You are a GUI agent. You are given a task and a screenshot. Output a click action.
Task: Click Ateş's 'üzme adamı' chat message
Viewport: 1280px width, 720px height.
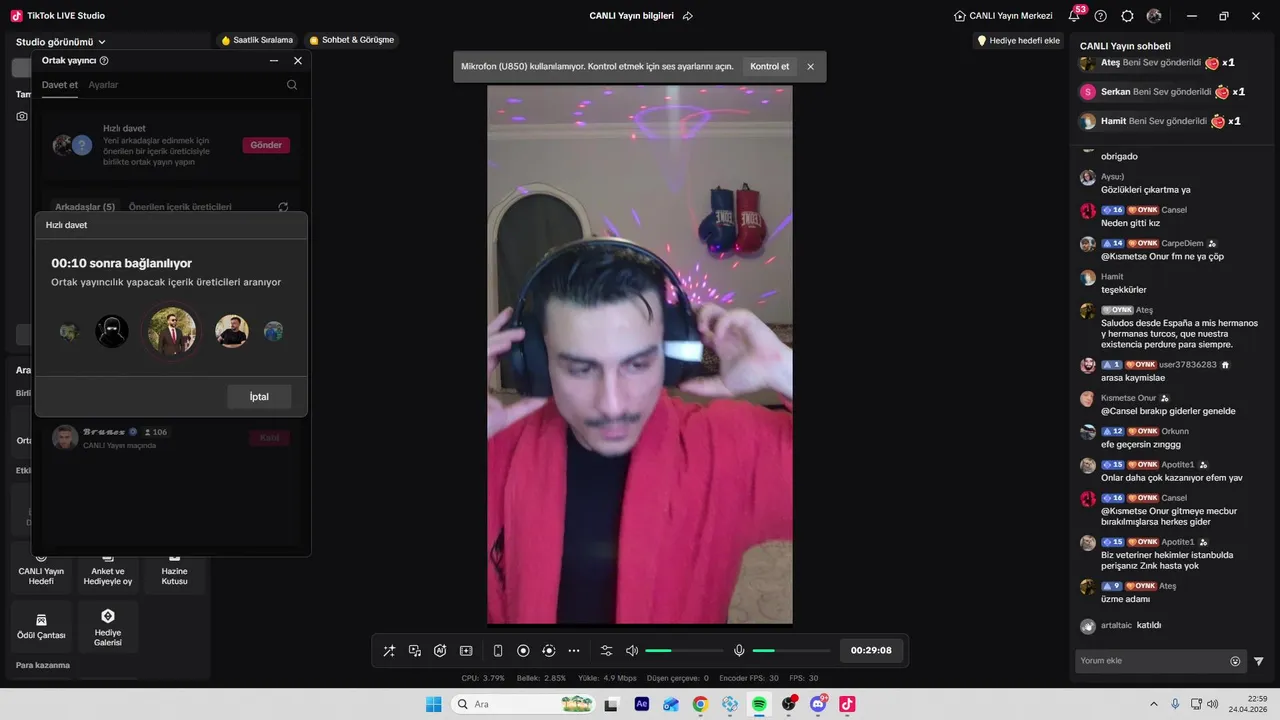point(1125,599)
